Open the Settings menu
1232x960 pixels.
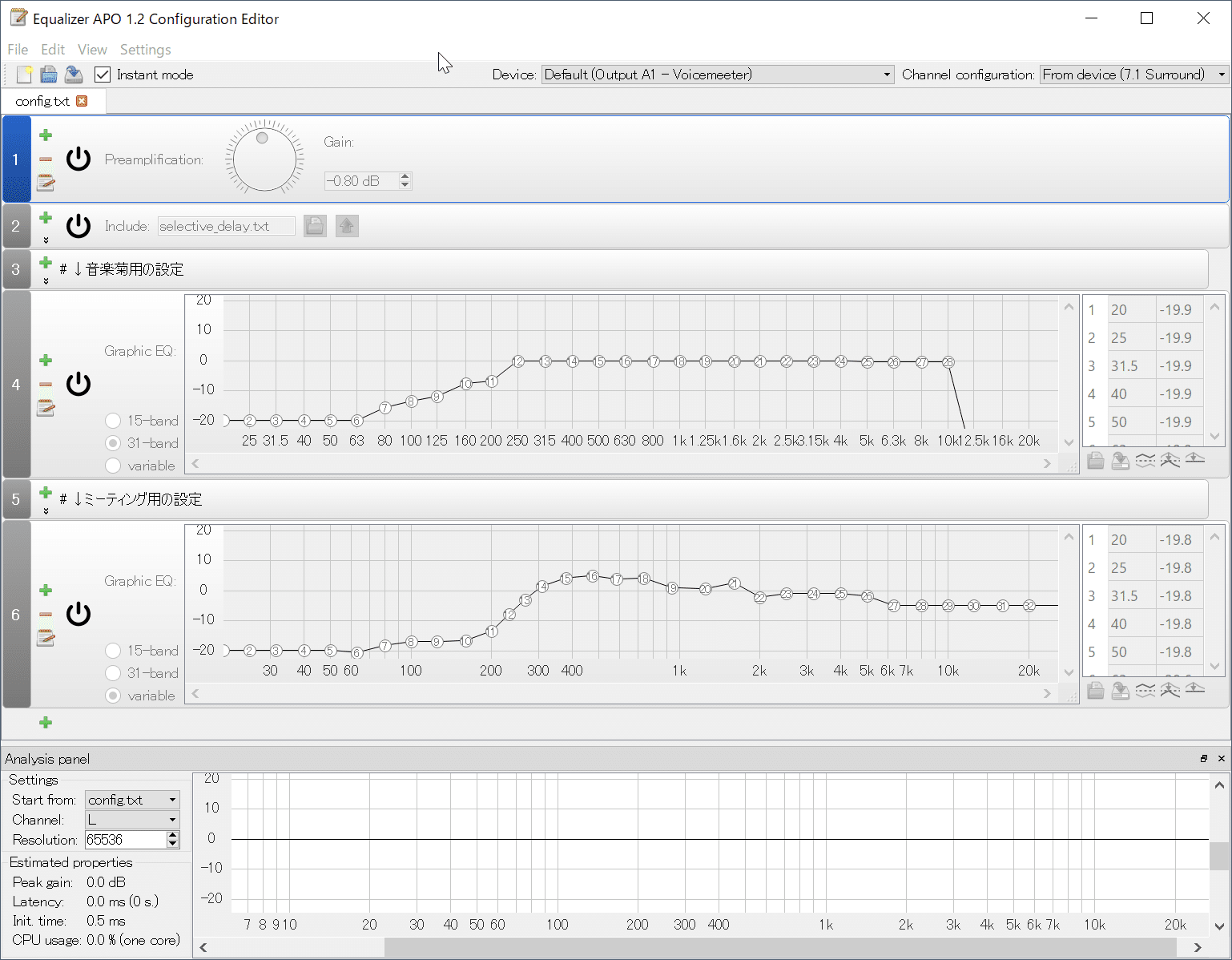146,50
